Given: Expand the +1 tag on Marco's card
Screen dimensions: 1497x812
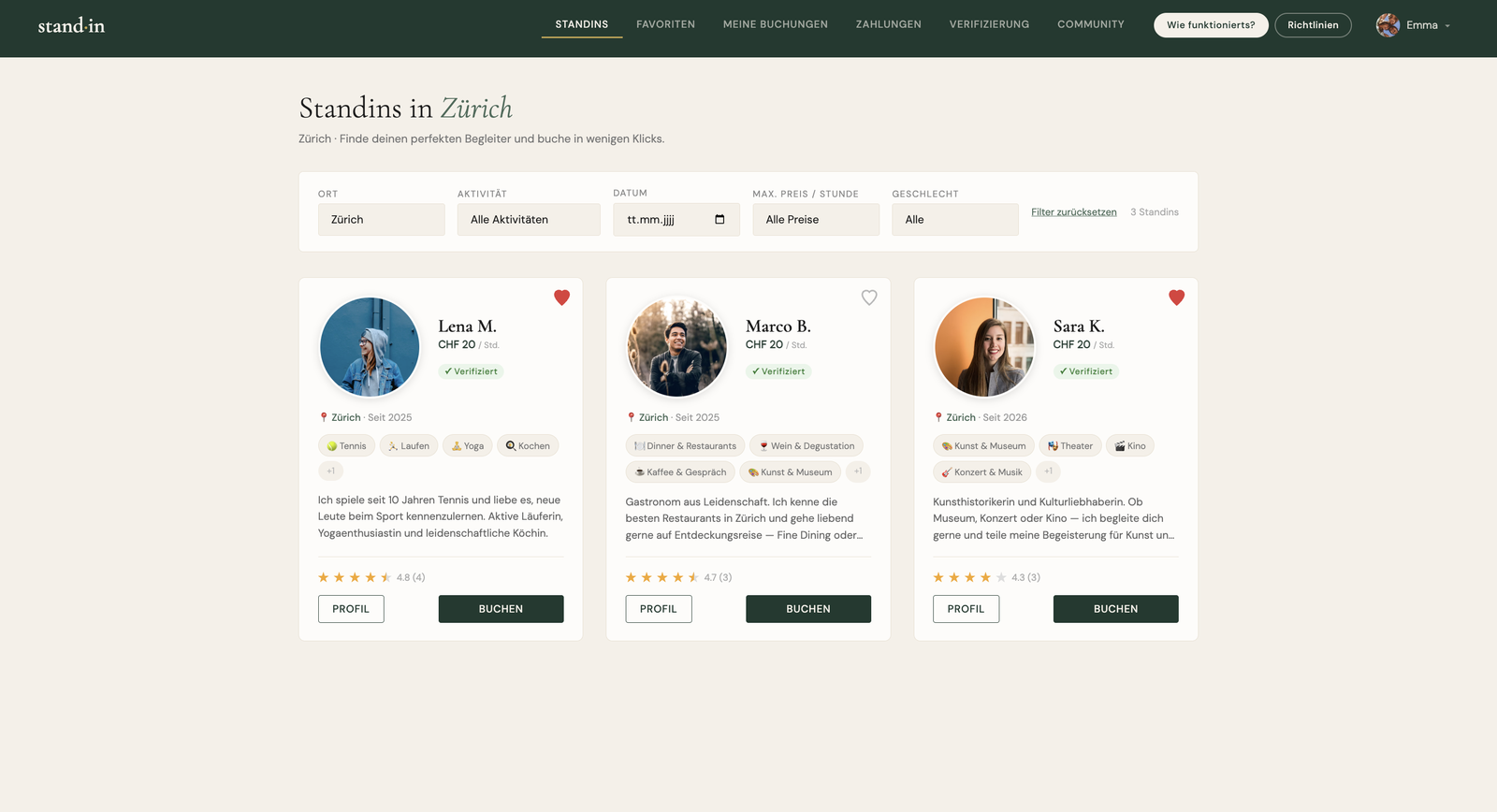Looking at the screenshot, I should (x=858, y=471).
